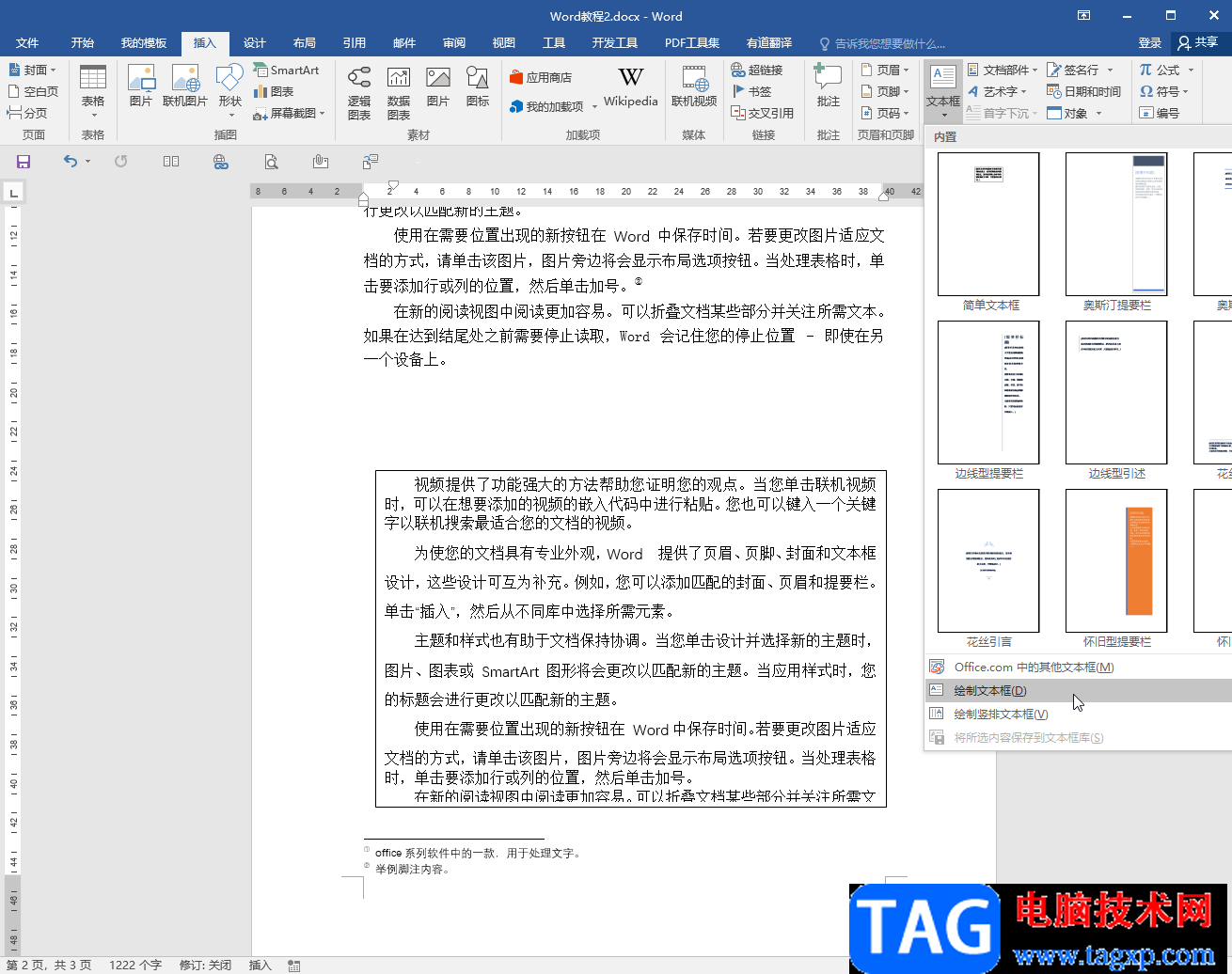
Task: Open the undo history dropdown arrow
Action: tap(87, 162)
